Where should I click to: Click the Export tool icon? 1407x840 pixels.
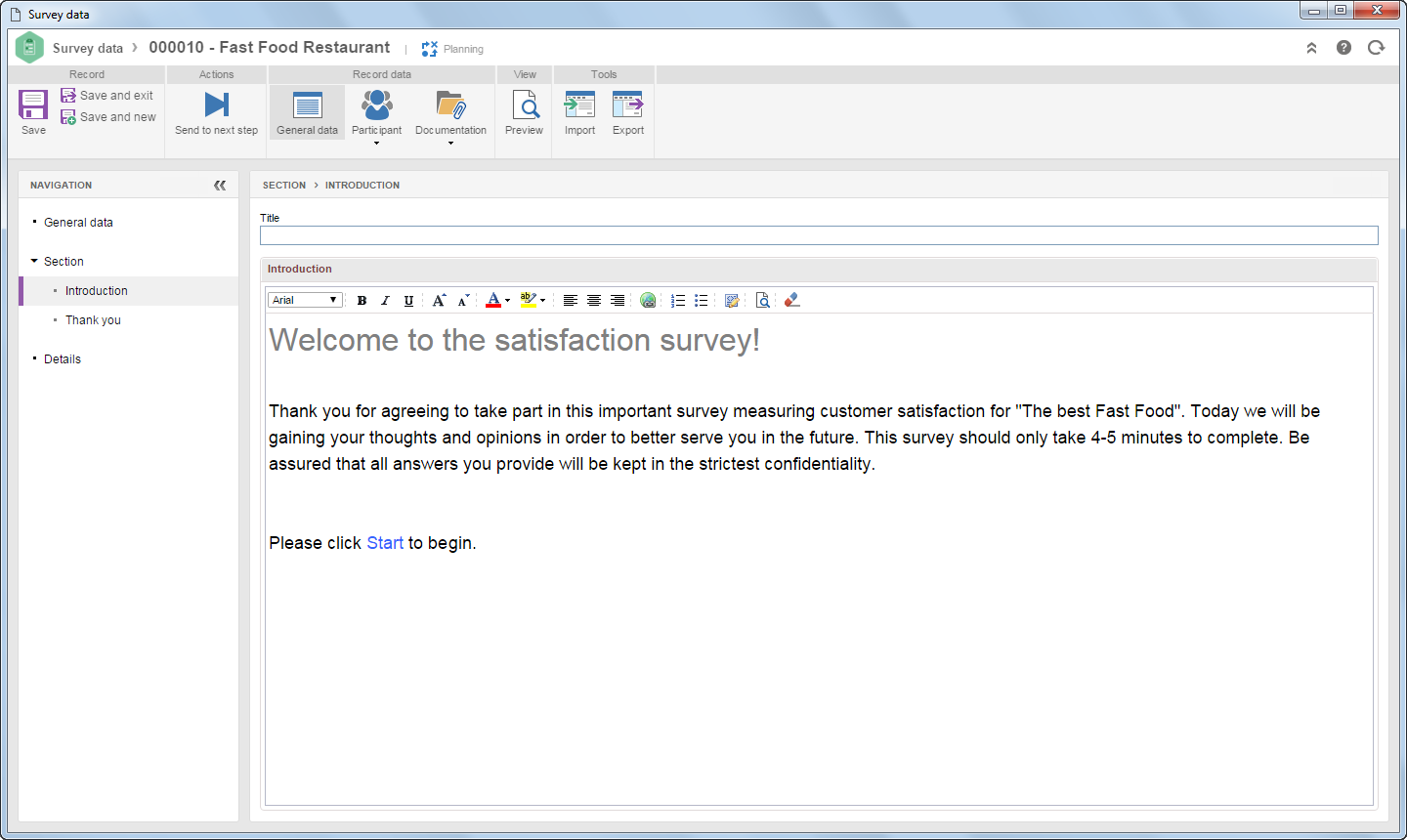(x=627, y=105)
